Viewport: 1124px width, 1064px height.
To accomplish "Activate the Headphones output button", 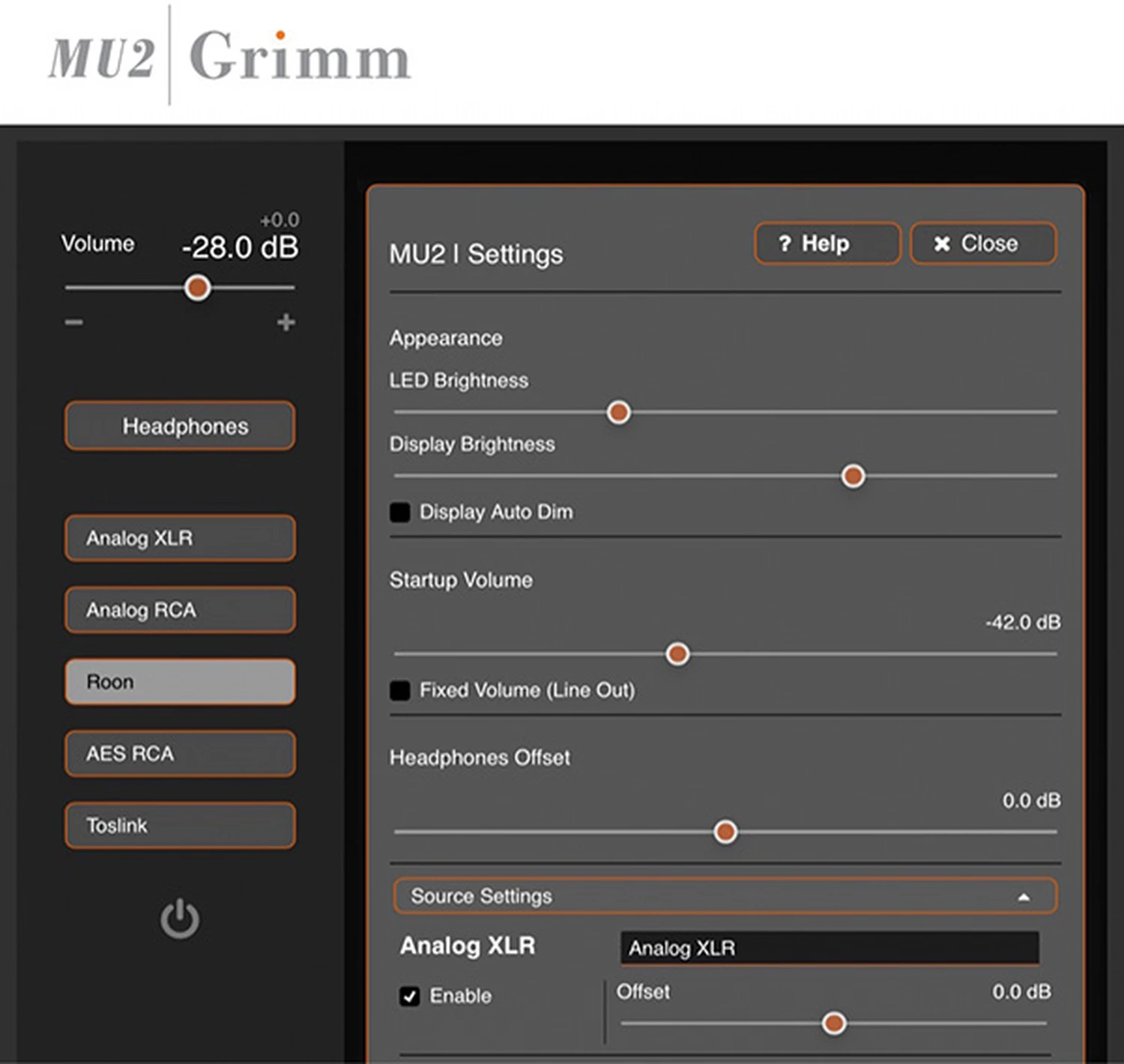I will click(180, 426).
